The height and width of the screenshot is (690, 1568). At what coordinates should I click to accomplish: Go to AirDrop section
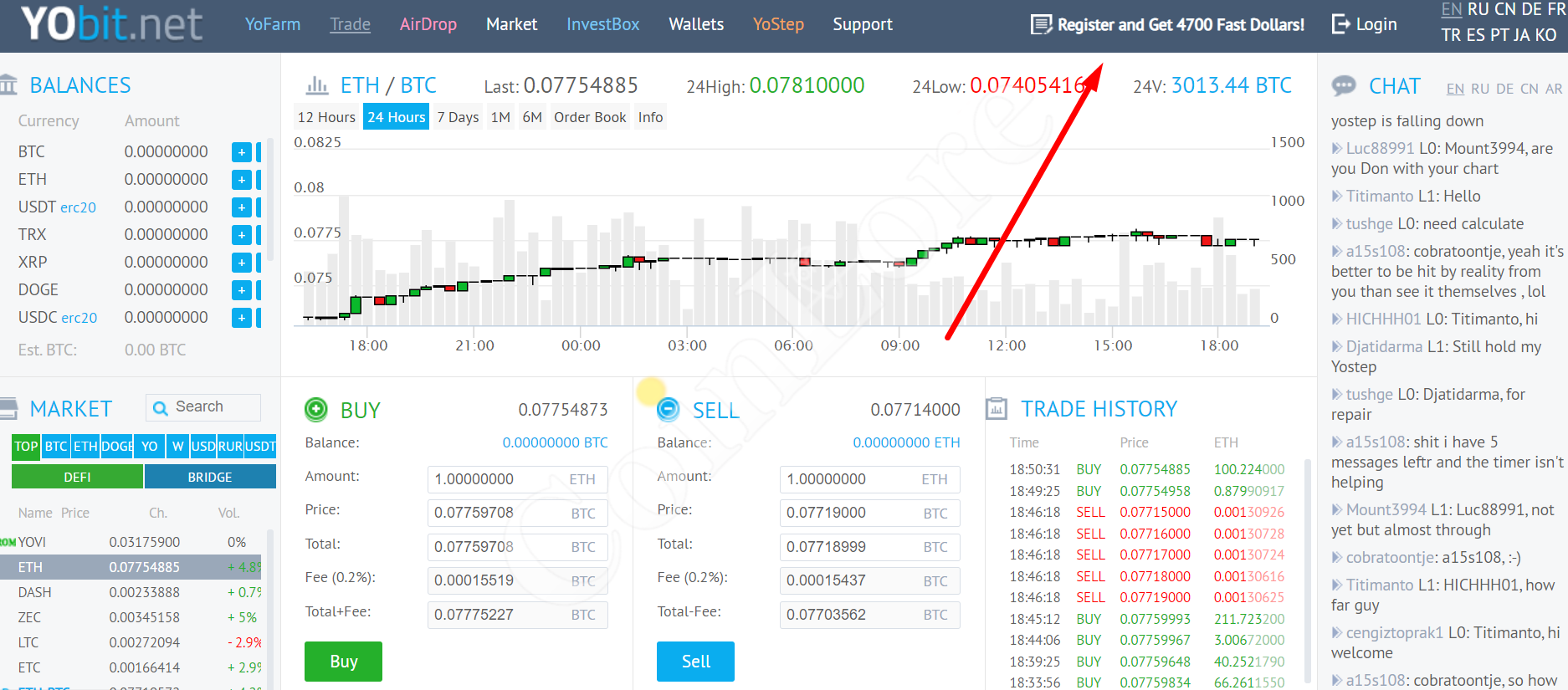pos(428,24)
